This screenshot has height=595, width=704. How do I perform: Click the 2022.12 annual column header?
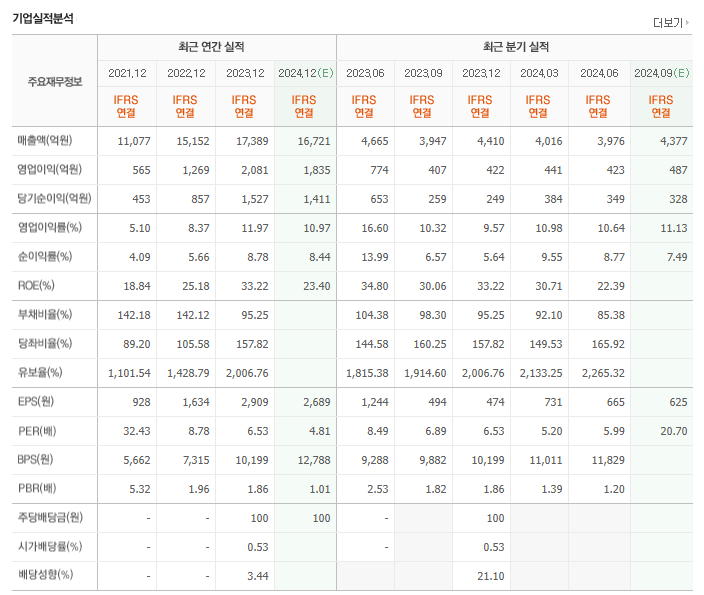186,73
